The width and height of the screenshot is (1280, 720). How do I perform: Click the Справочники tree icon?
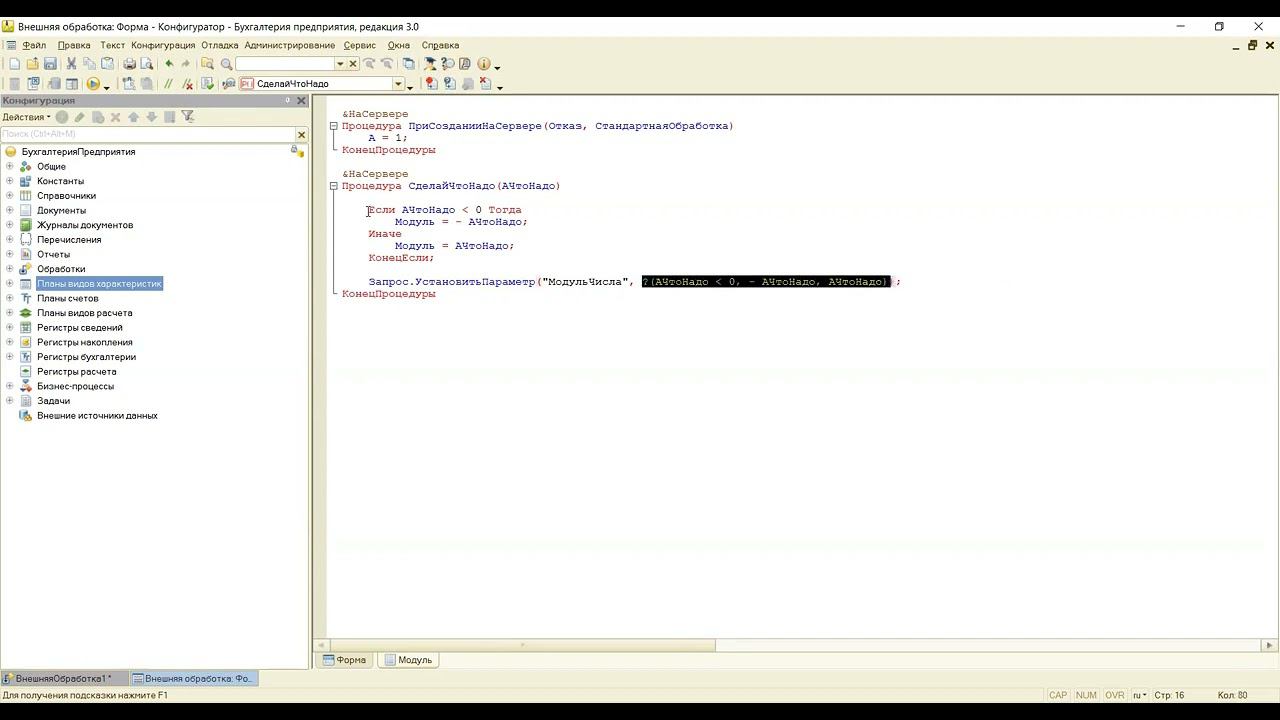tap(26, 196)
